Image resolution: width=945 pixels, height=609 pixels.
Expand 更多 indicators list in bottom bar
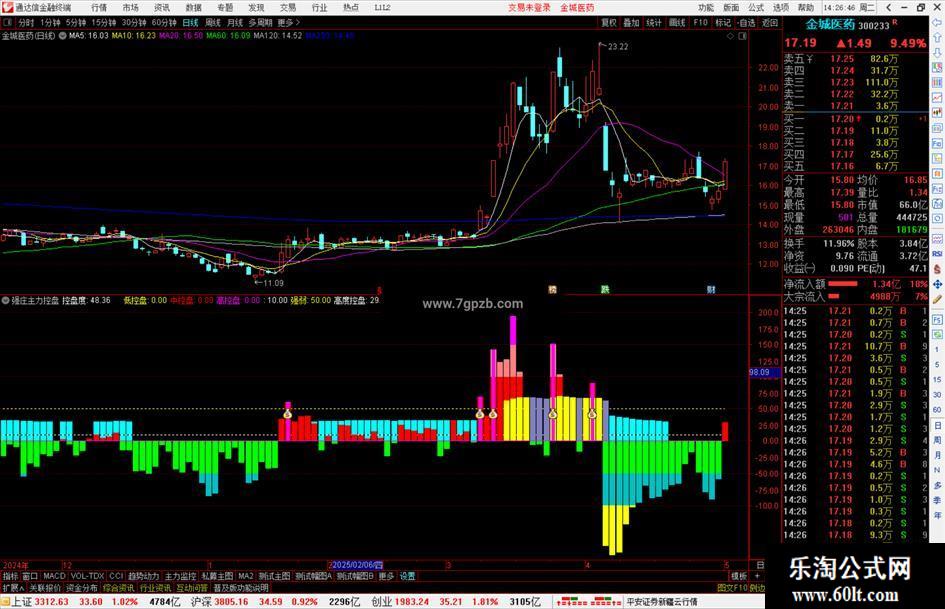[386, 576]
